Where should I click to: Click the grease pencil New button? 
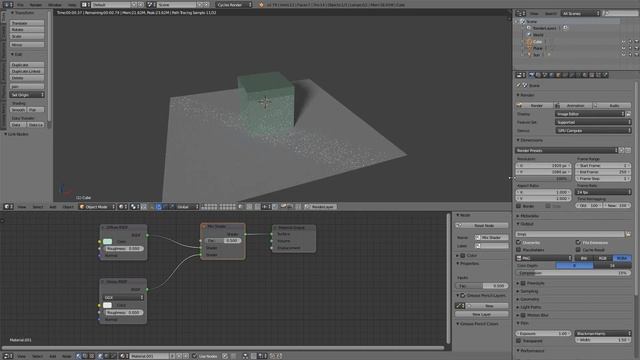(x=487, y=306)
